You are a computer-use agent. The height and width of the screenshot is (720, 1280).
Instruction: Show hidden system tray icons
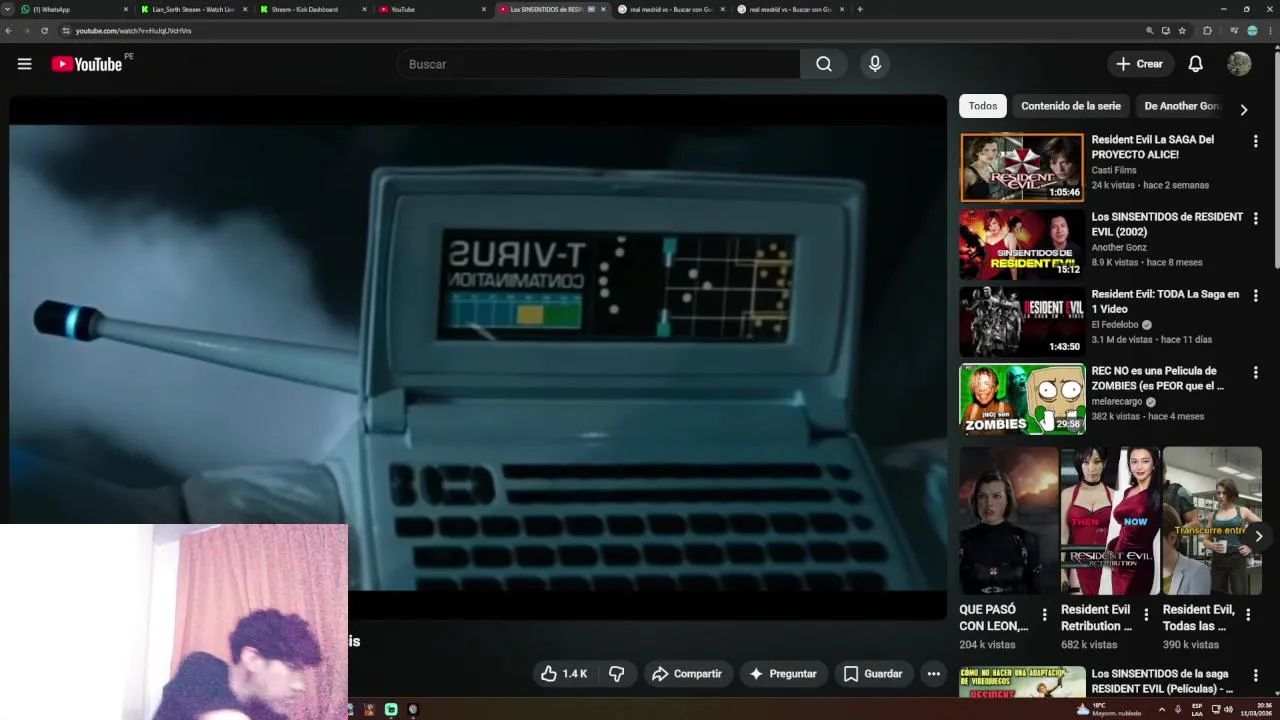(x=1161, y=709)
